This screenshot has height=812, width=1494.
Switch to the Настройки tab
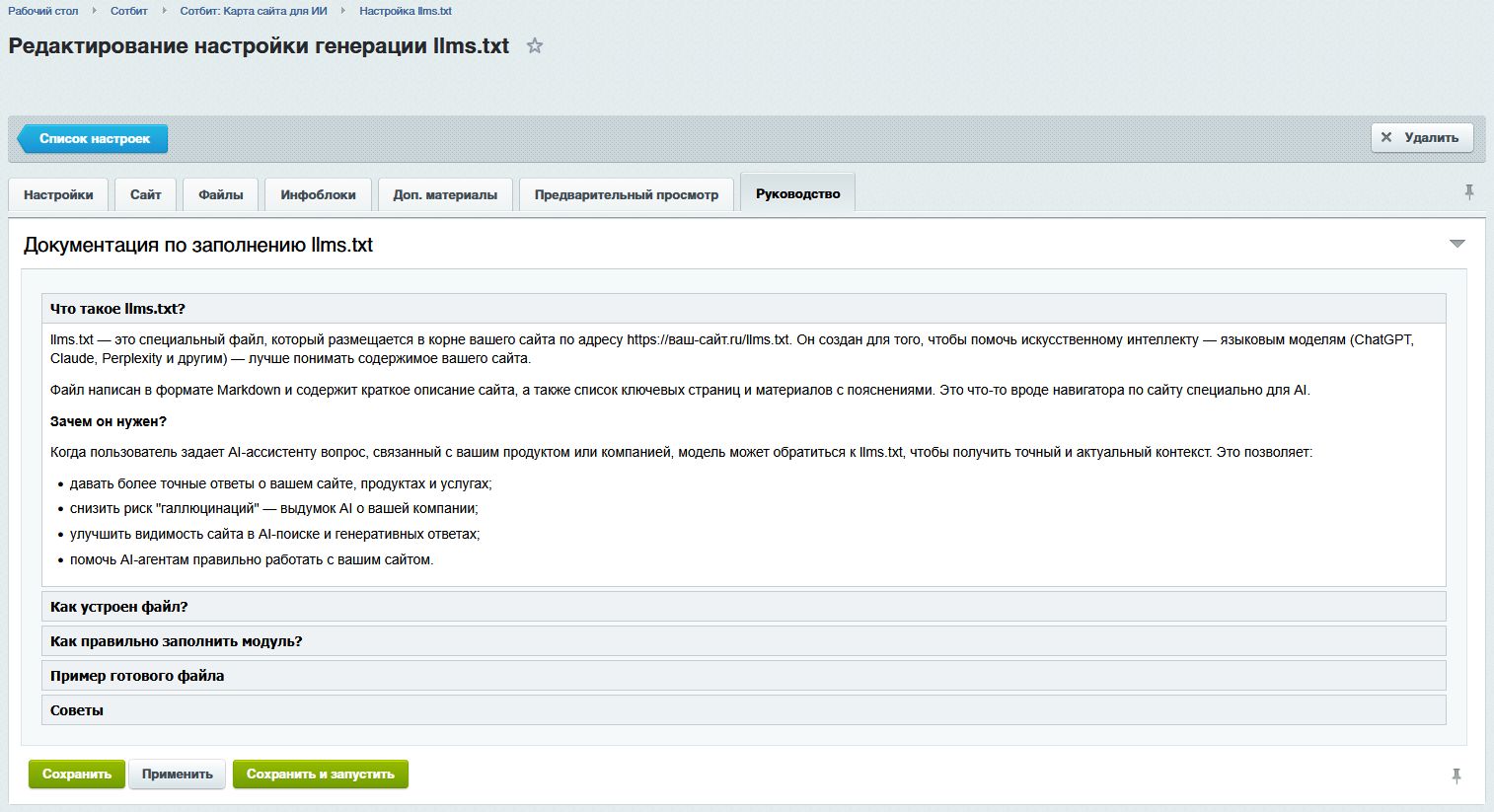point(57,193)
